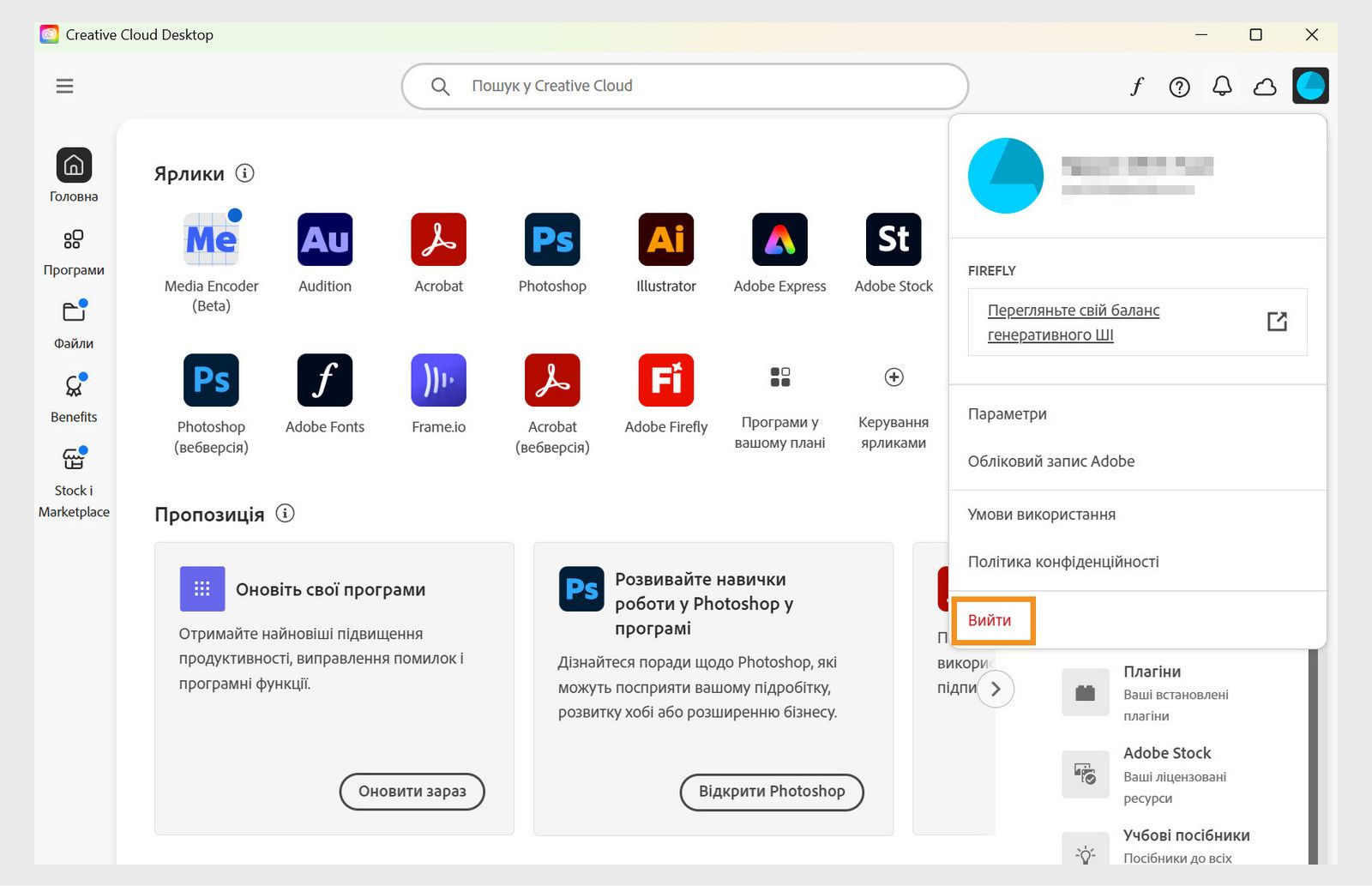
Task: Open the notifications bell
Action: (1222, 87)
